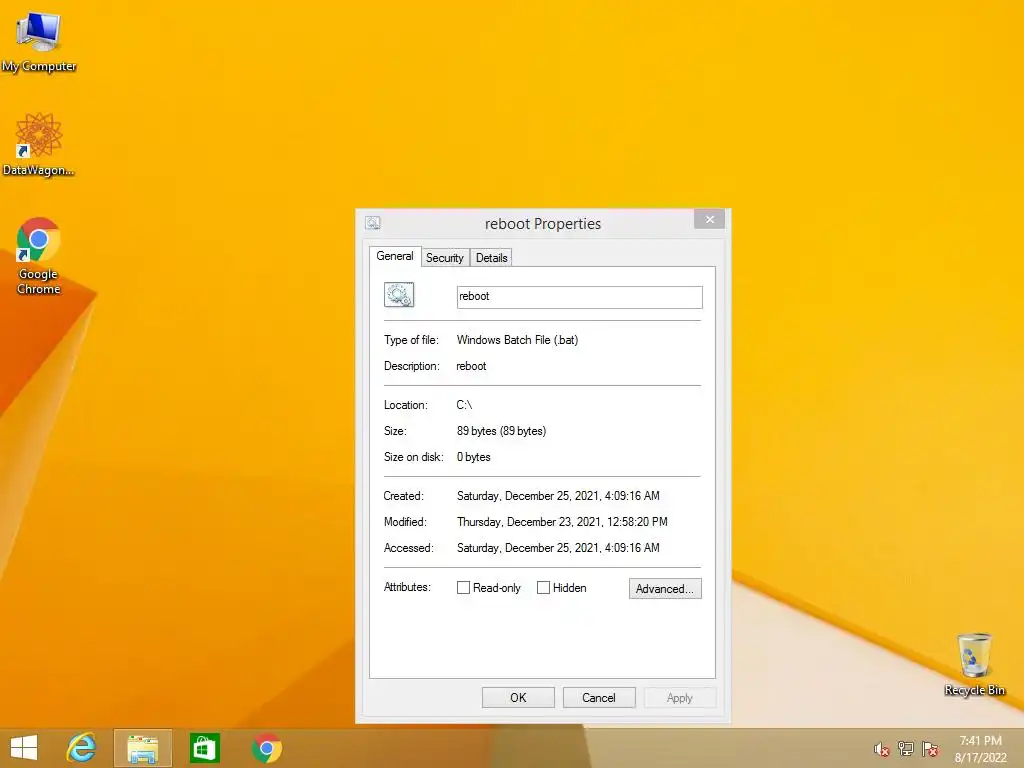This screenshot has height=768, width=1024.
Task: Click the Created date value
Action: [x=558, y=496]
